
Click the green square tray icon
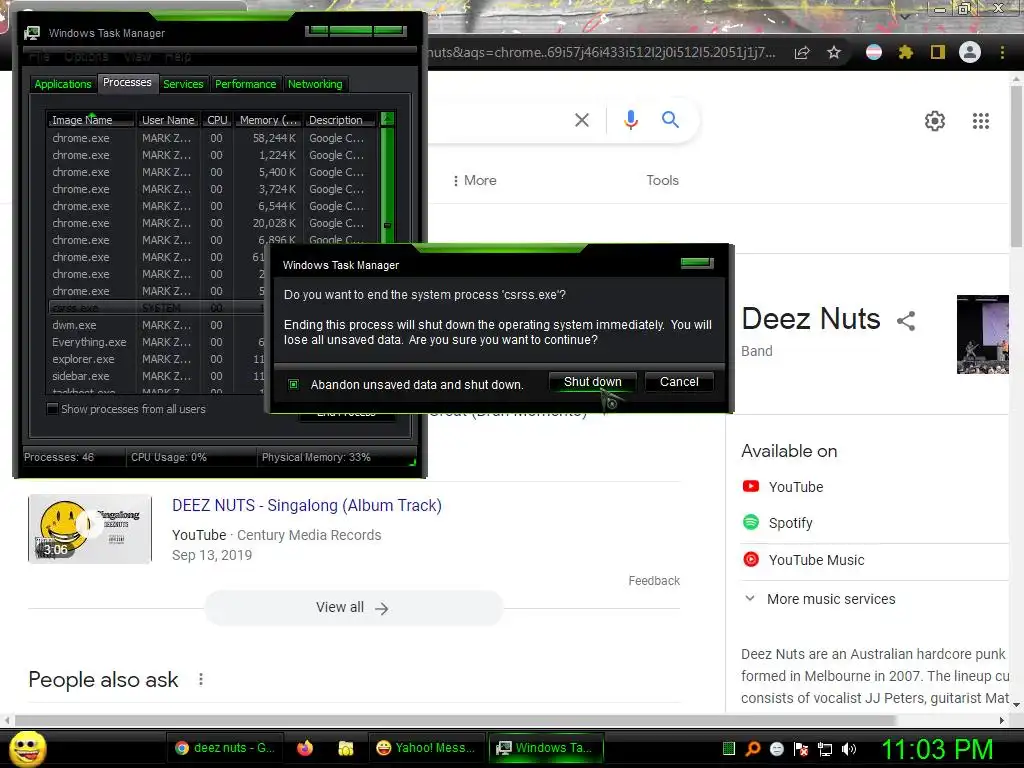pyautogui.click(x=729, y=749)
